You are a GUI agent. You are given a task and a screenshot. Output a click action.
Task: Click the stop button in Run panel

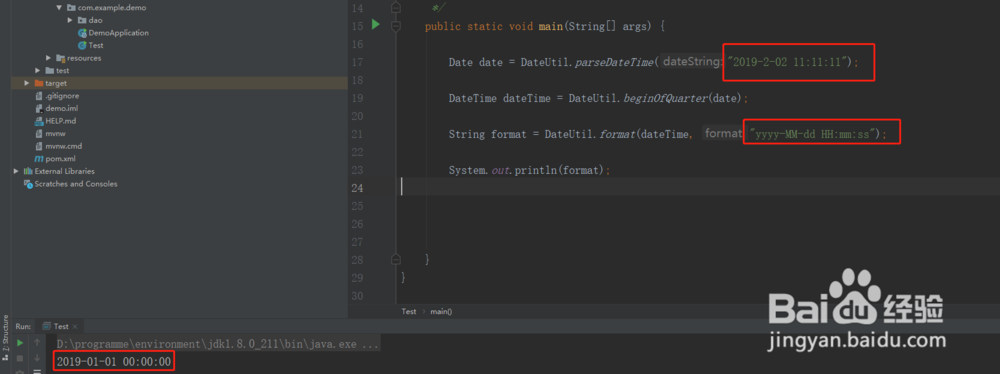[x=20, y=358]
